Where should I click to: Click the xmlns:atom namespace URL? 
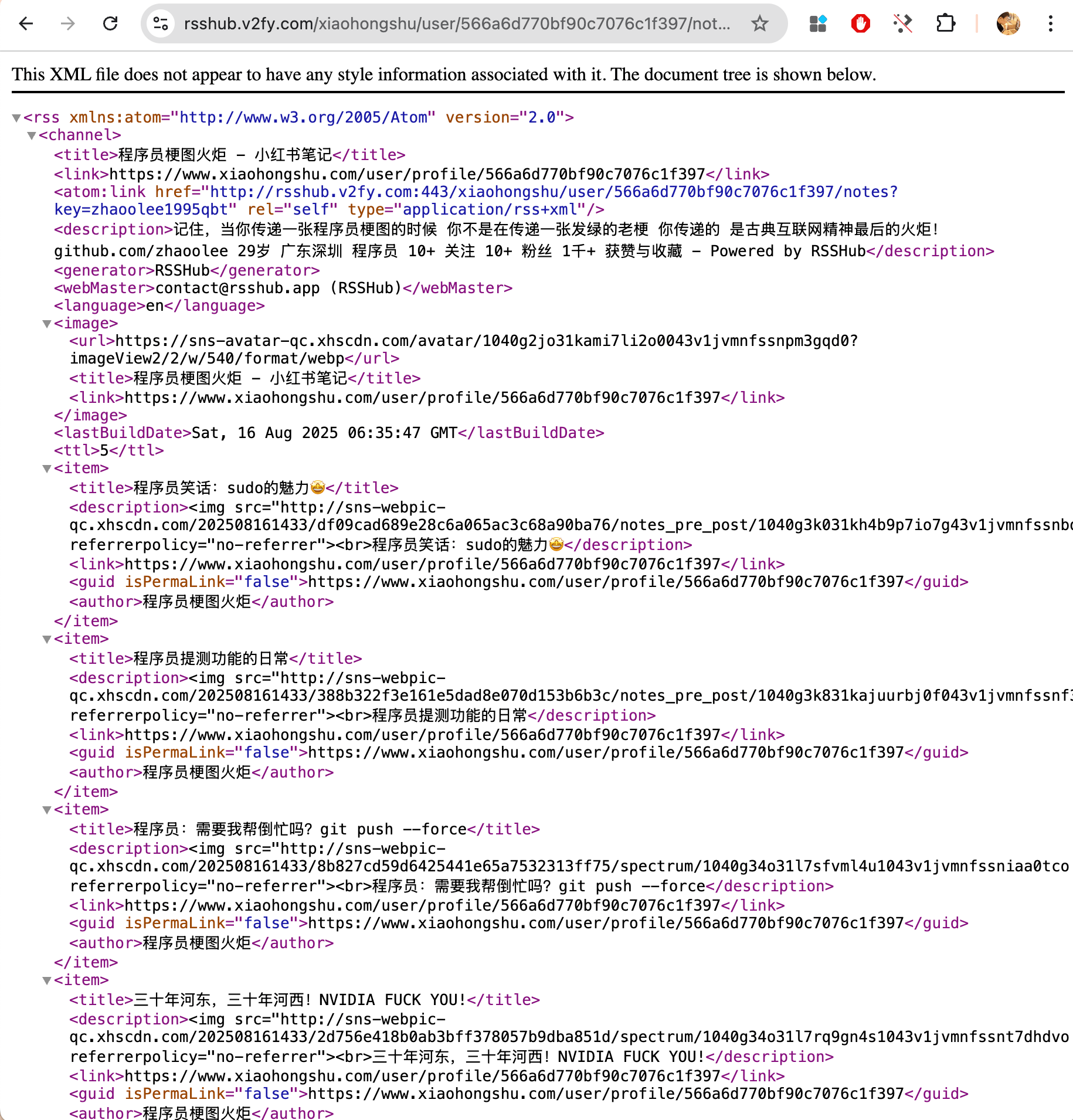[x=303, y=117]
